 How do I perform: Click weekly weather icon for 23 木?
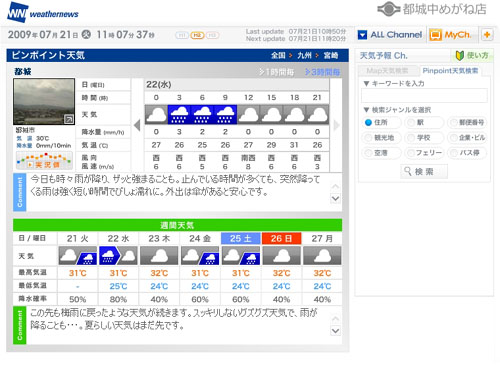(159, 256)
